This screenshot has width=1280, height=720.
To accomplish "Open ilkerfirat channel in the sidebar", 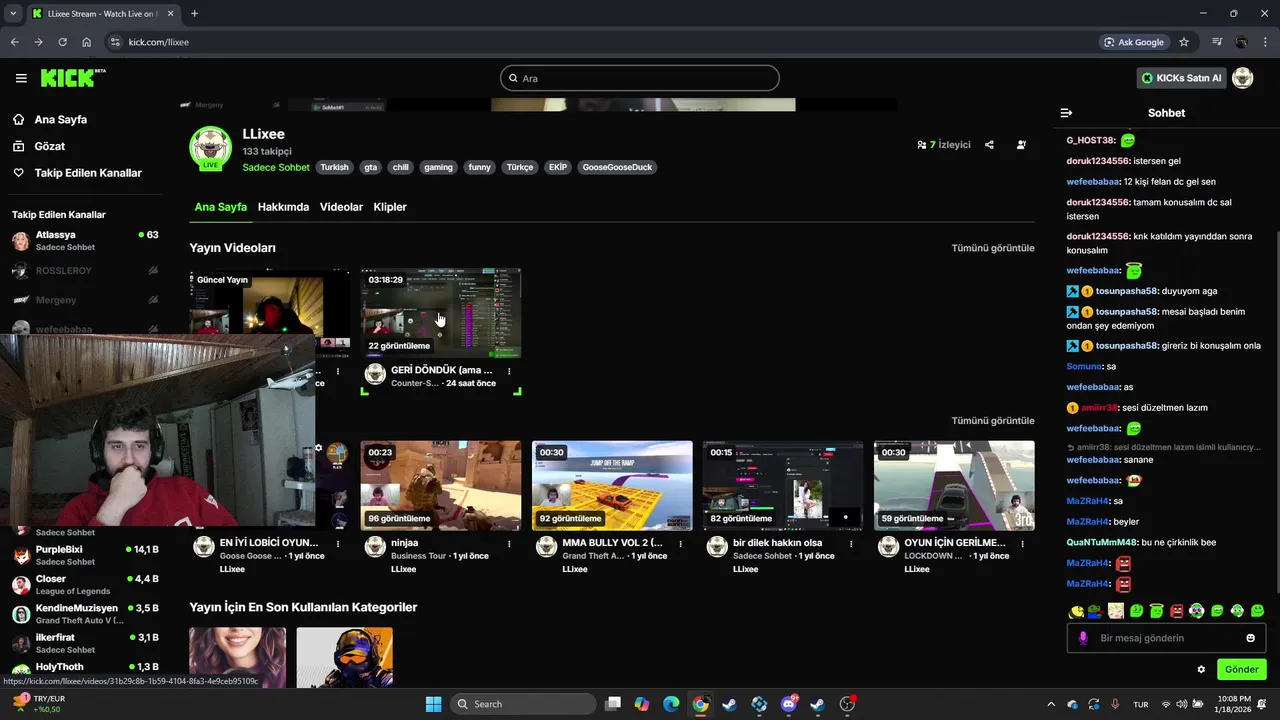I will click(85, 643).
